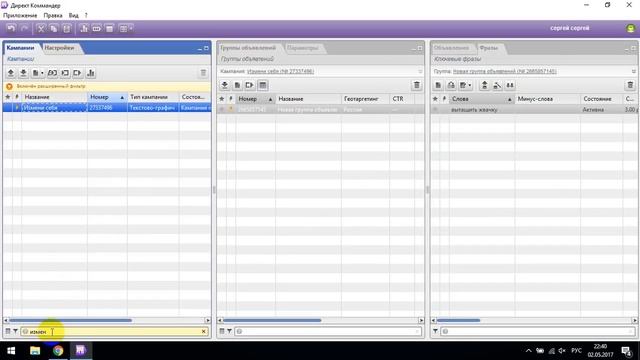Open filter funnel dropdown in Campaigns panel

click(x=15, y=331)
